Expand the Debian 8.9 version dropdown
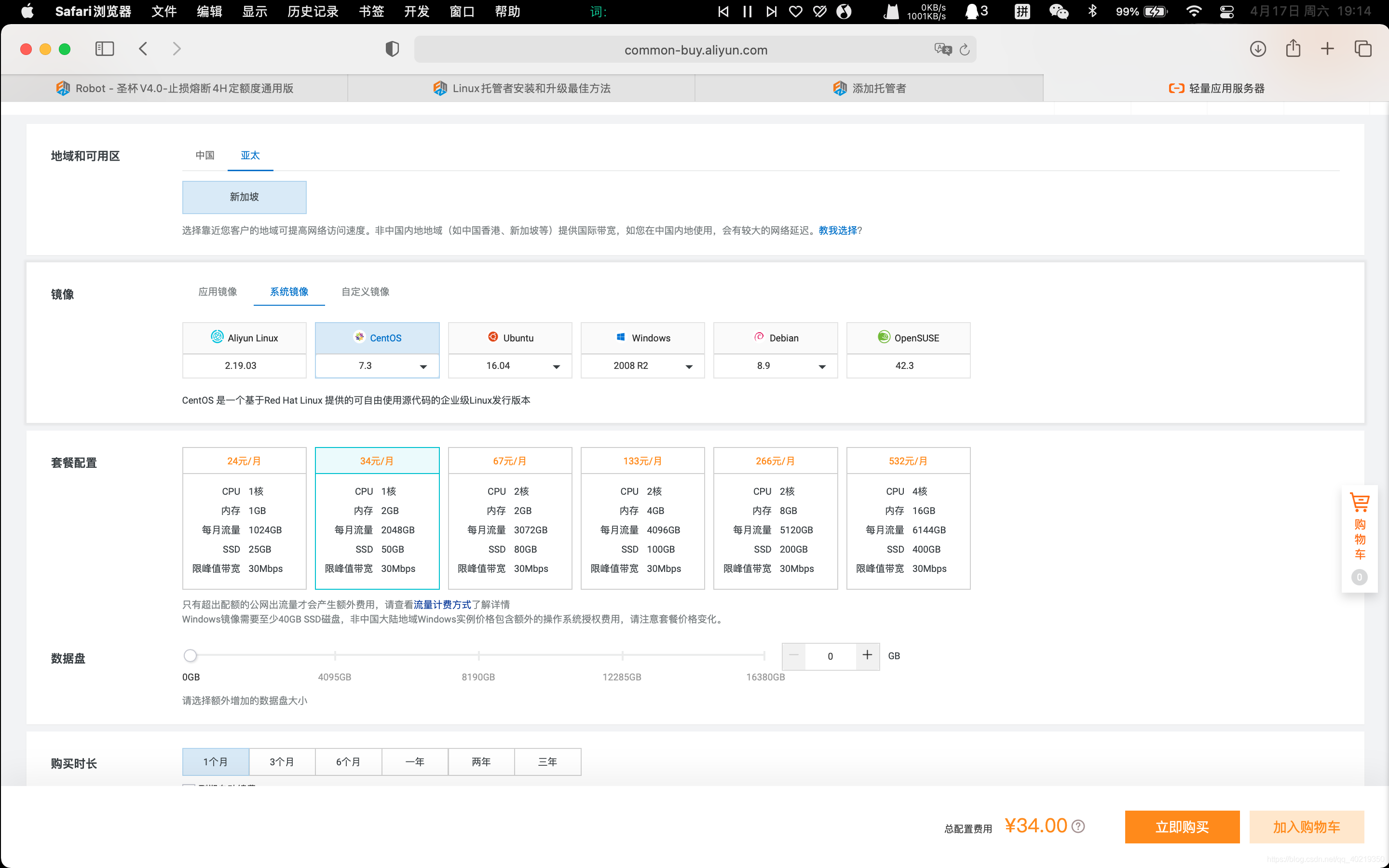The width and height of the screenshot is (1389, 868). click(x=776, y=366)
